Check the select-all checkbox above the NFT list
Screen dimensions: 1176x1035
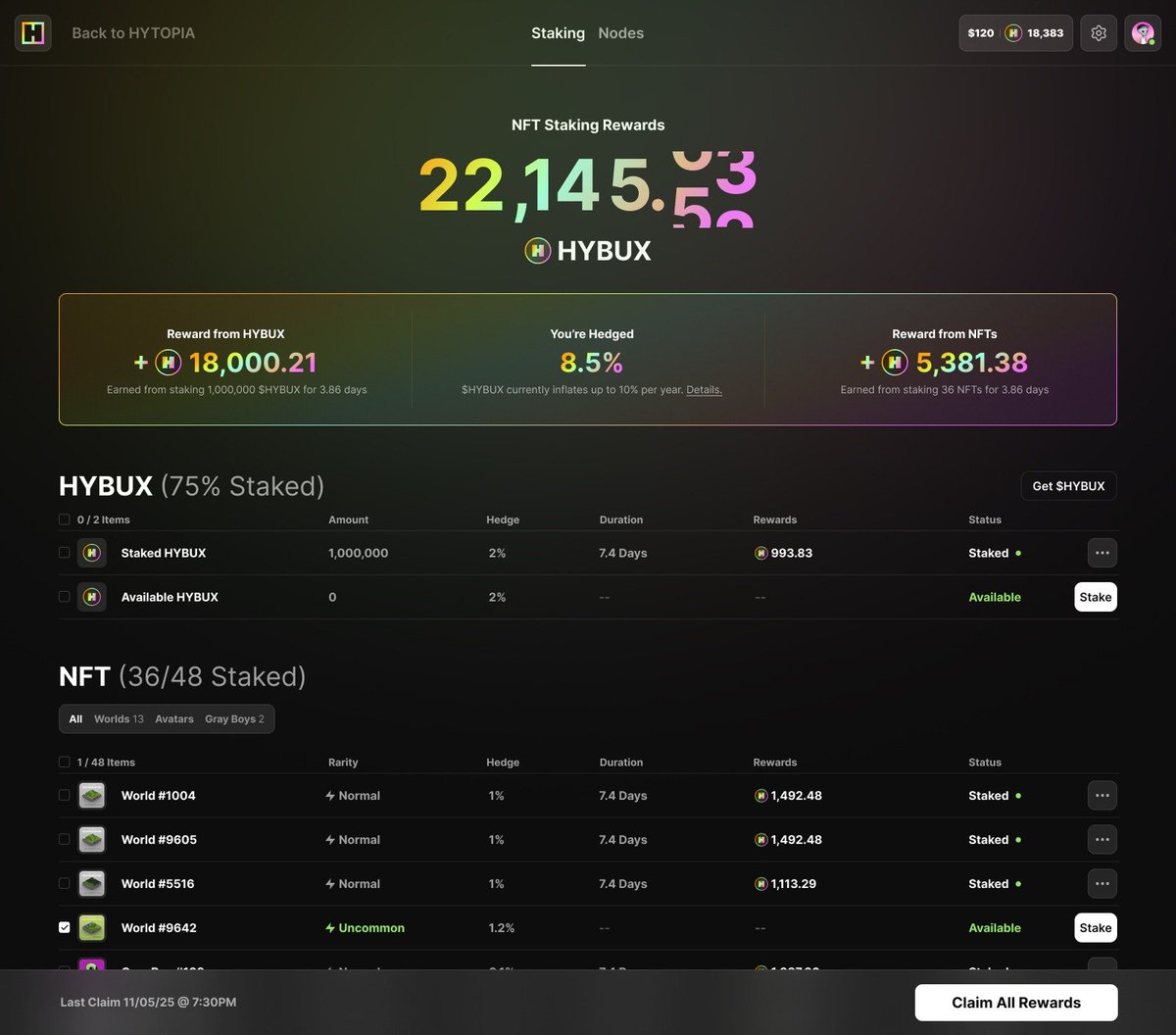click(x=65, y=762)
